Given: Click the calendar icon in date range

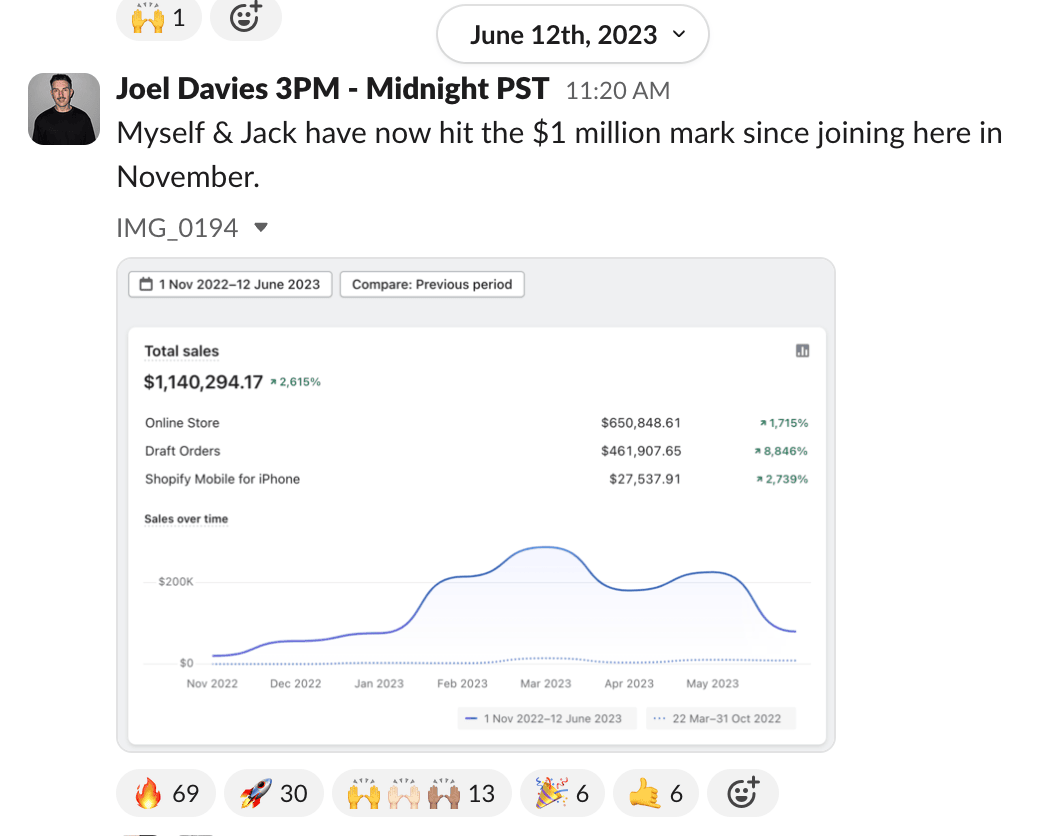Looking at the screenshot, I should [x=147, y=284].
